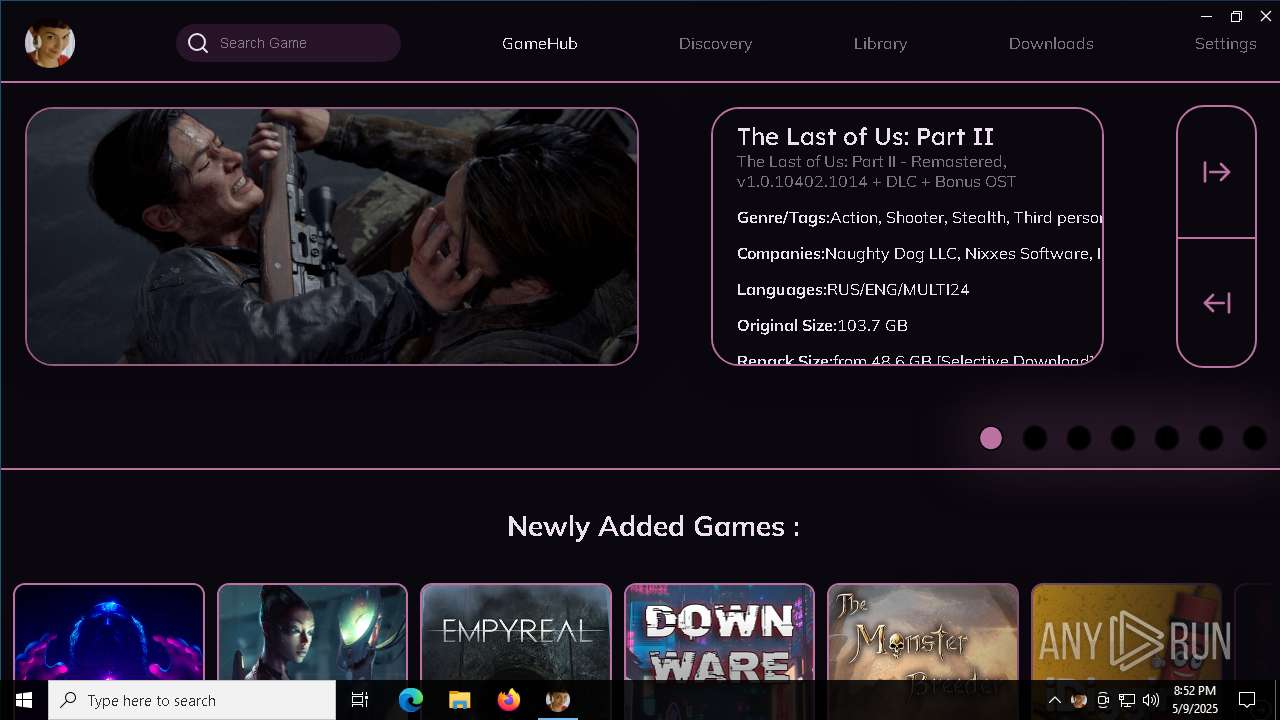1280x720 pixels.
Task: Click the Newly Added Games heading
Action: [653, 526]
